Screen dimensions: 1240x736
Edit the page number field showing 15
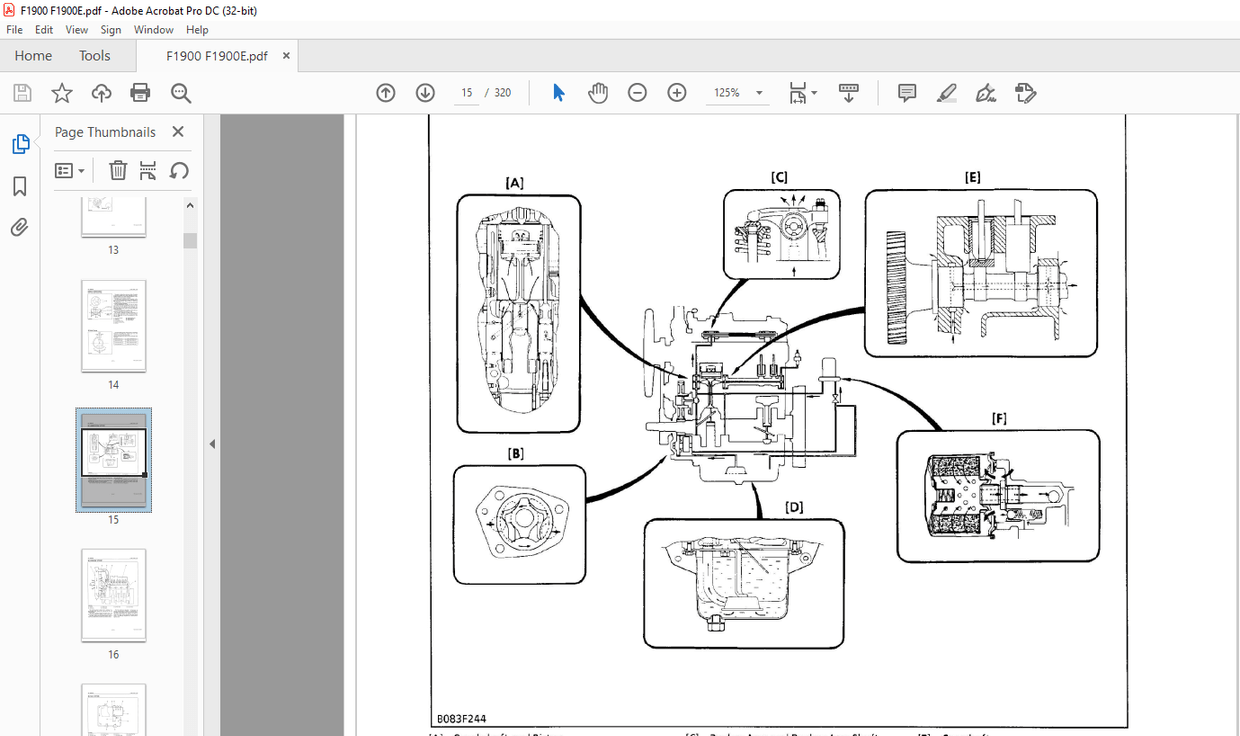click(466, 92)
